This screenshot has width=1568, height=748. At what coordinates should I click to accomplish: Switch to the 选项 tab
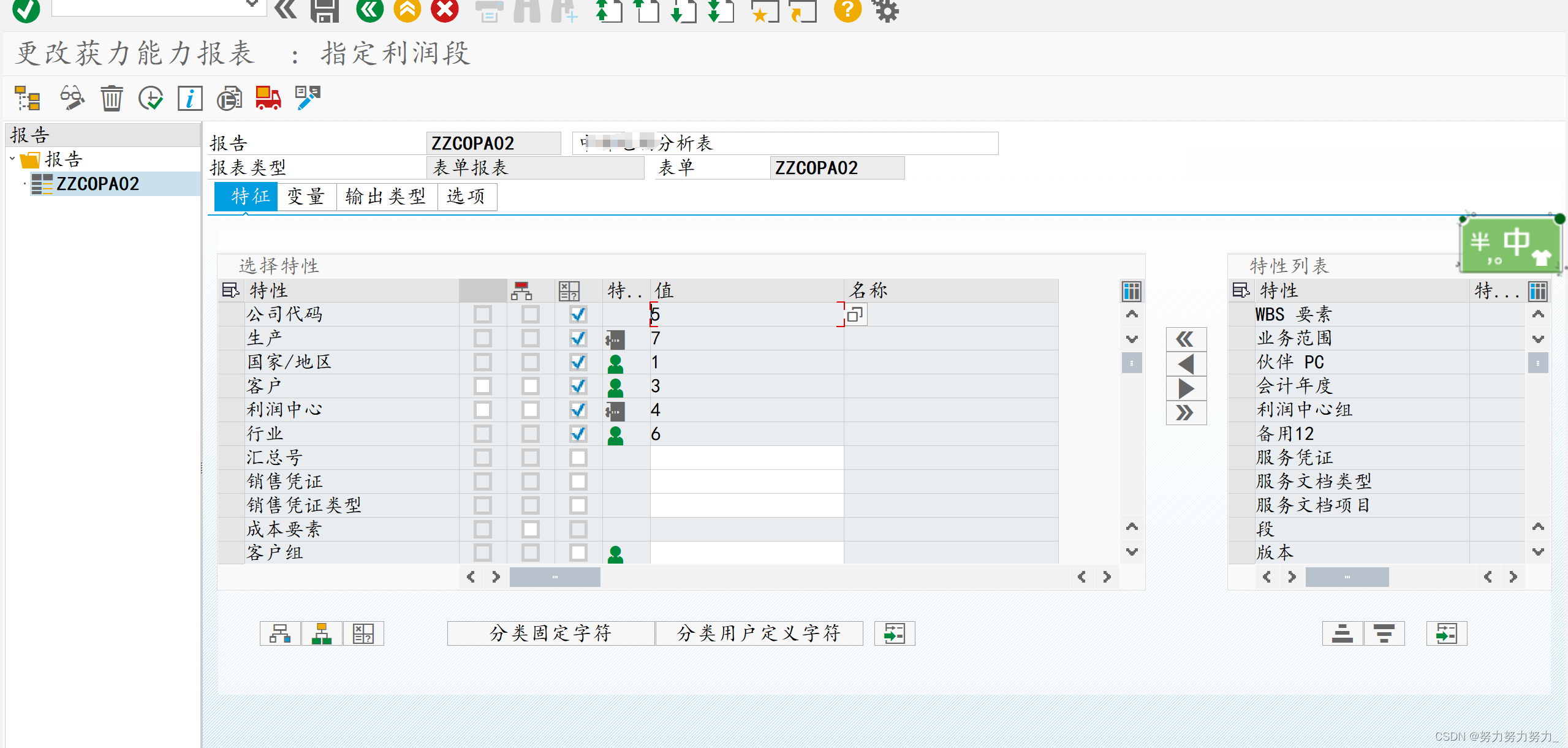point(467,197)
